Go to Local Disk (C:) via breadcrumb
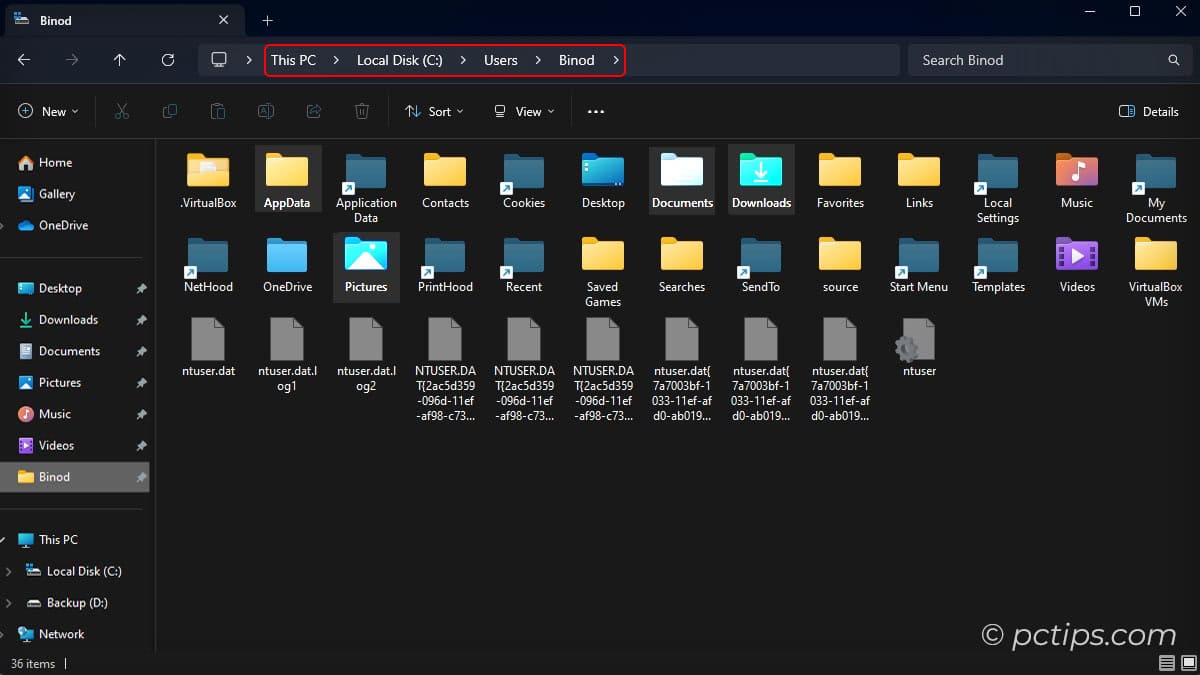The width and height of the screenshot is (1200, 675). point(399,60)
